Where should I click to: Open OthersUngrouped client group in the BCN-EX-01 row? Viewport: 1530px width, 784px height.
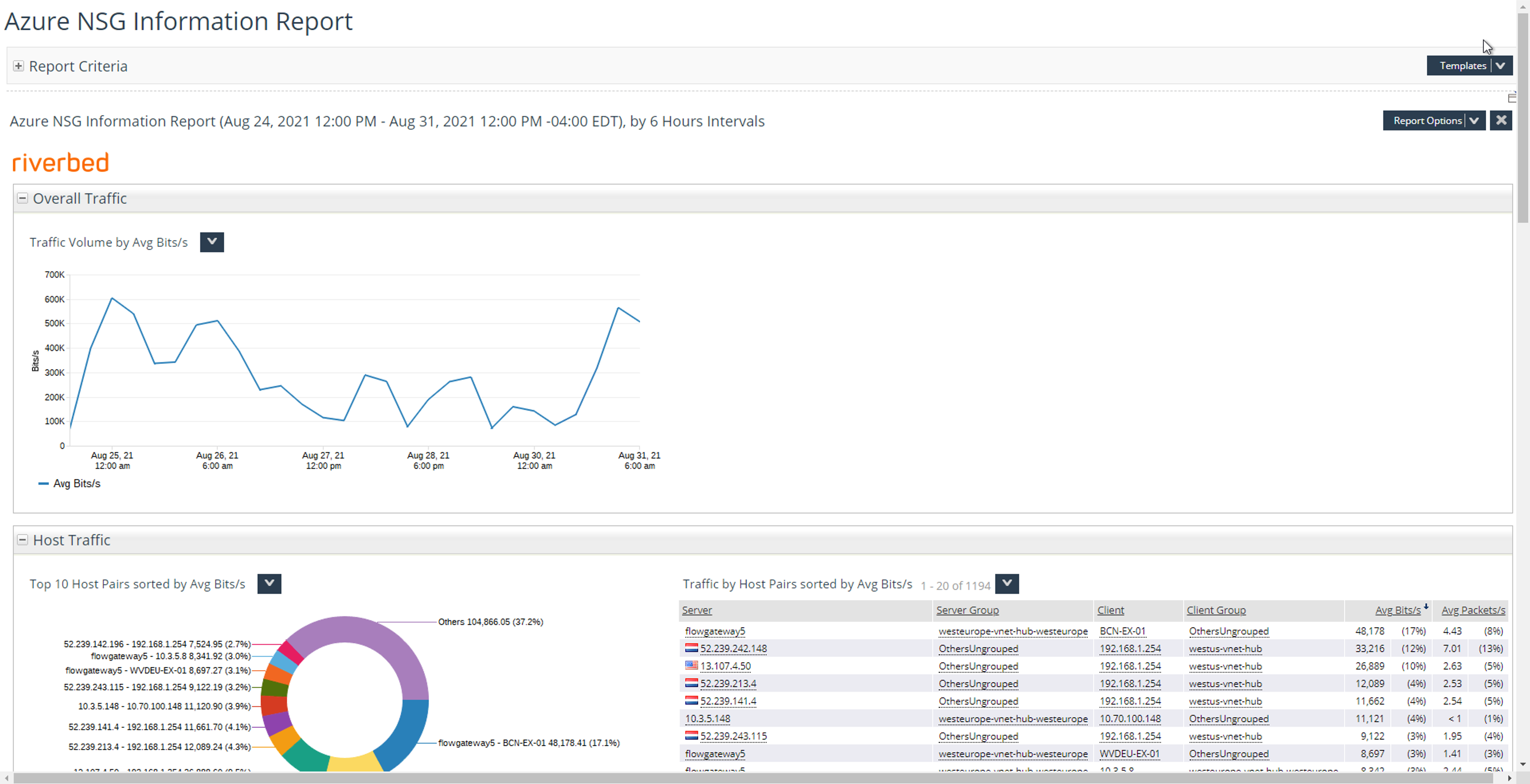click(x=1228, y=631)
